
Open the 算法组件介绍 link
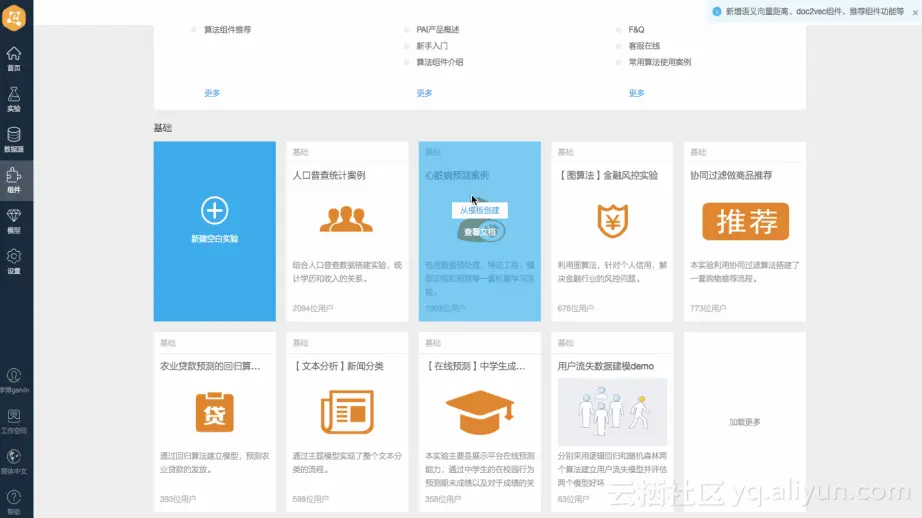pos(439,62)
